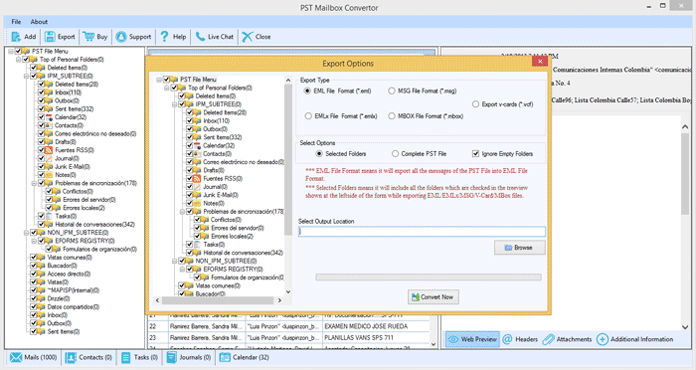Click Notes(0) icon in dialog tree
Image resolution: width=696 pixels, height=370 pixels.
coord(197,203)
